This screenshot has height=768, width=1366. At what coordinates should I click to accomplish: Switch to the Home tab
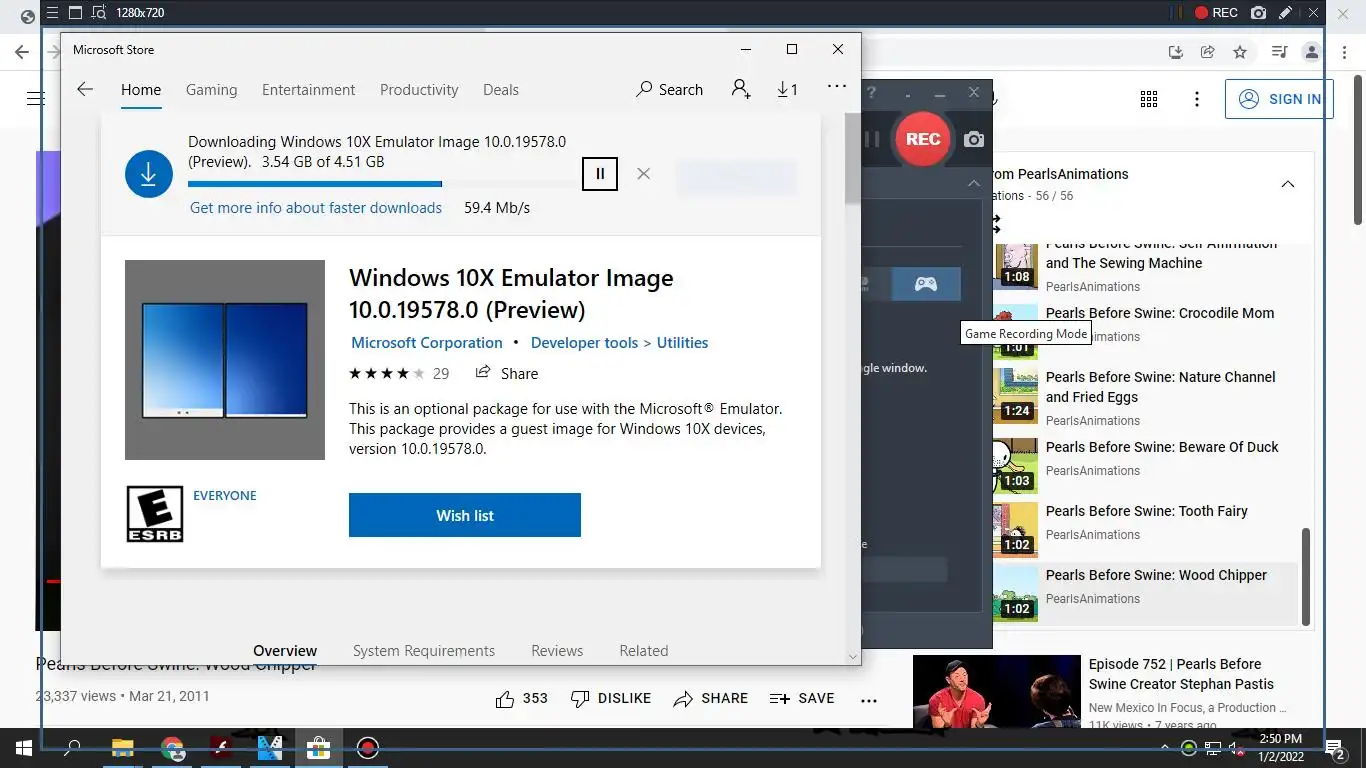point(141,90)
